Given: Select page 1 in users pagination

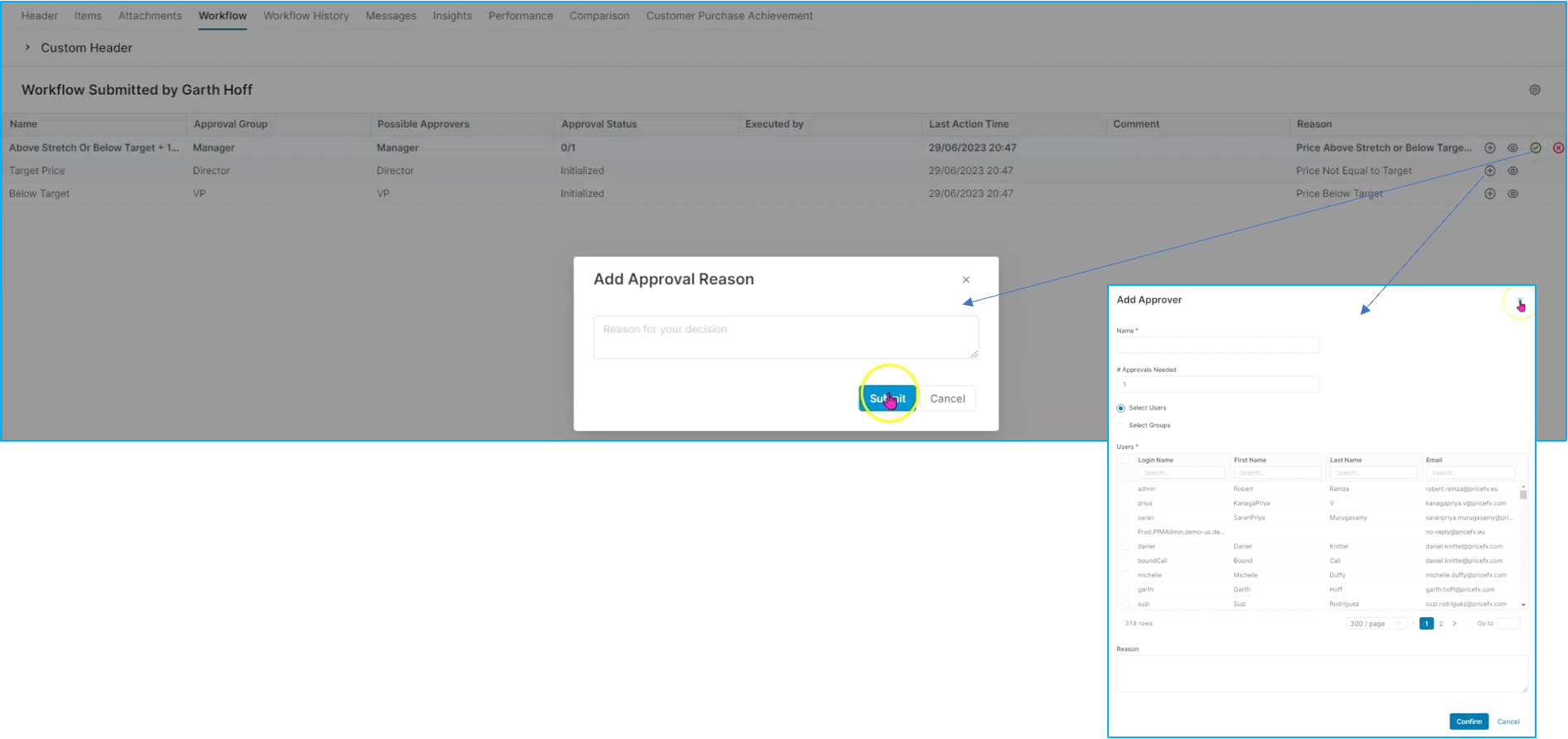Looking at the screenshot, I should 1426,623.
